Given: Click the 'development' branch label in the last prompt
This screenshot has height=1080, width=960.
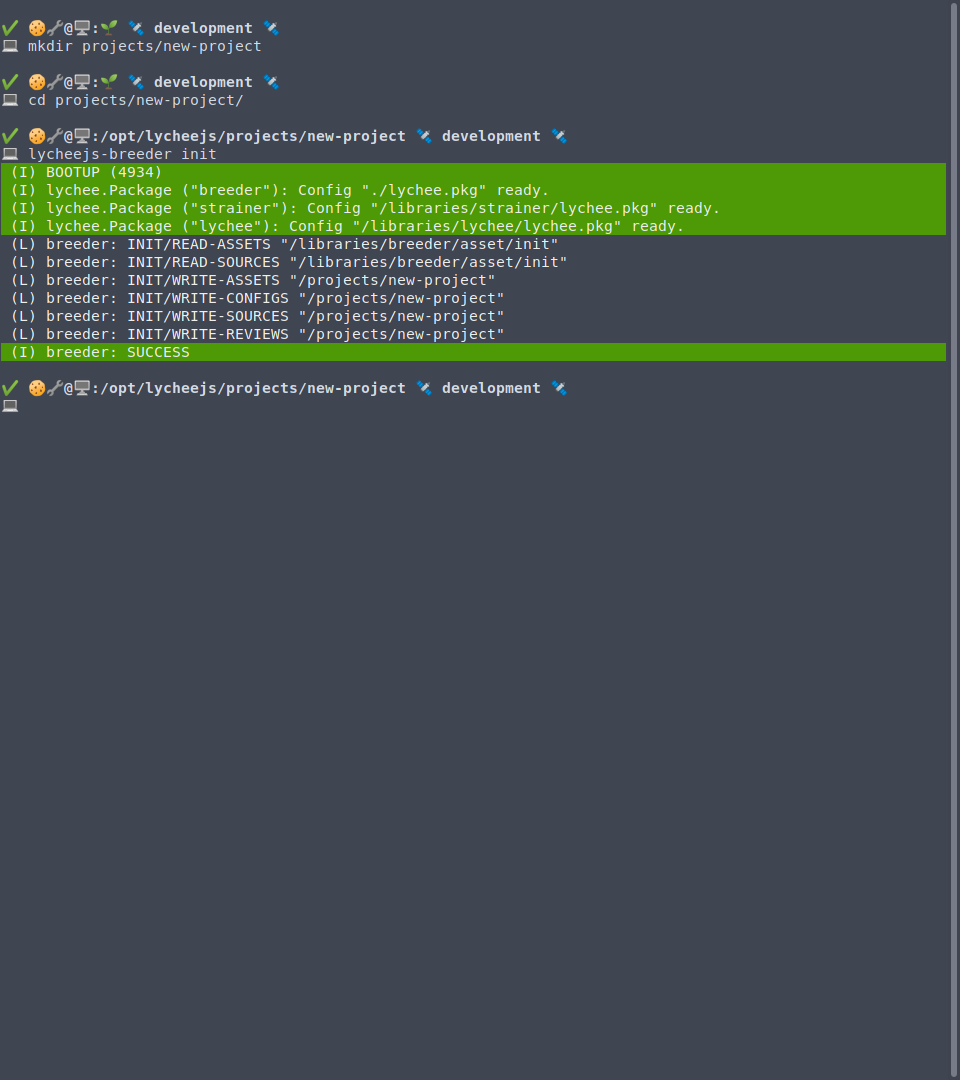Looking at the screenshot, I should point(491,388).
